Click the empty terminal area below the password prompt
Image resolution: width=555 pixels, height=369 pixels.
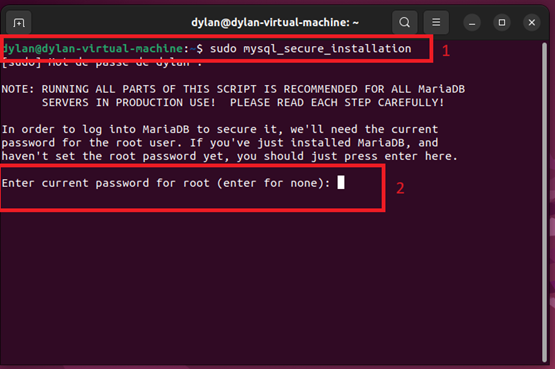[271, 287]
